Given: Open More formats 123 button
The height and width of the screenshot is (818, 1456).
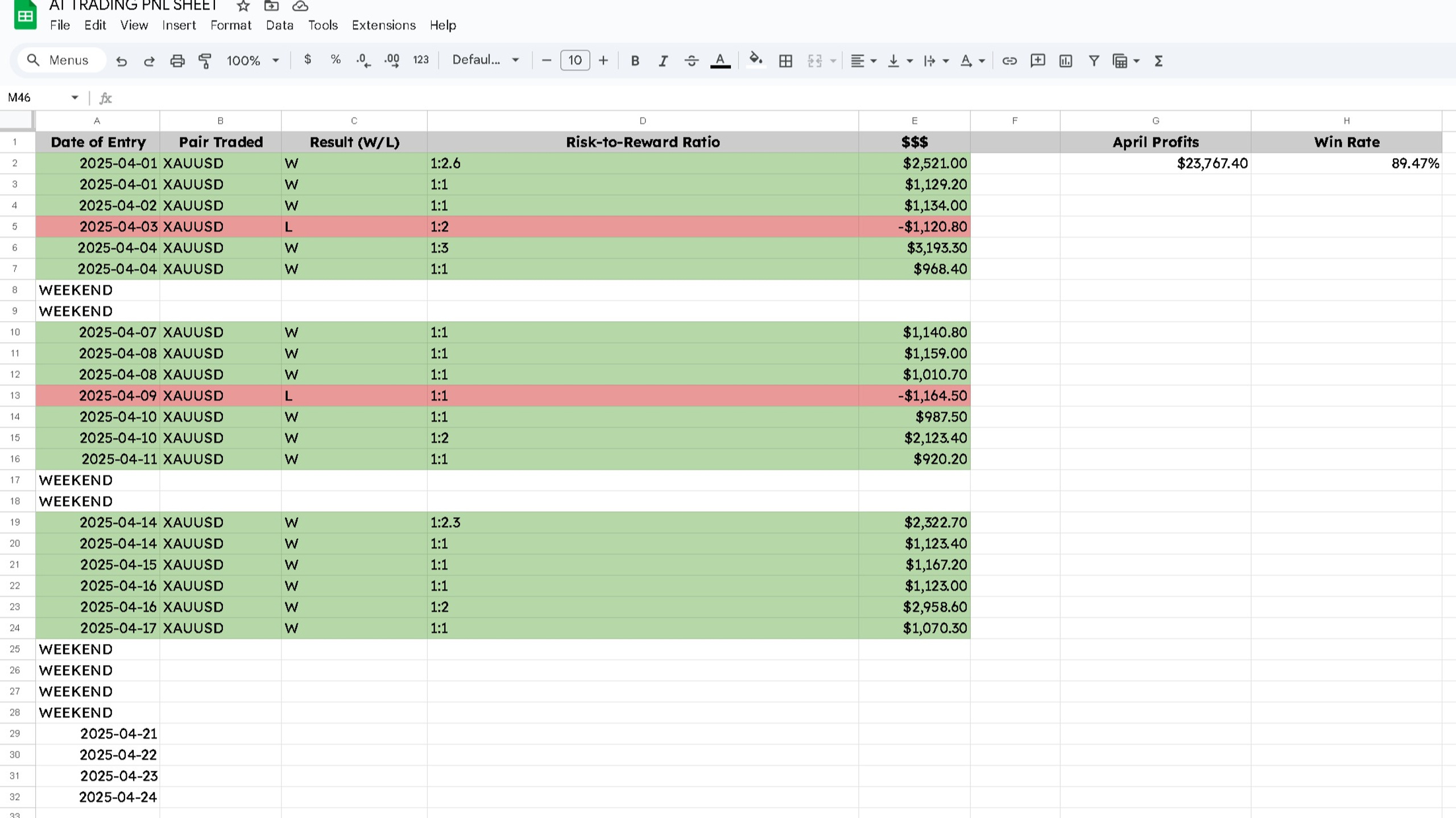Looking at the screenshot, I should coord(420,60).
